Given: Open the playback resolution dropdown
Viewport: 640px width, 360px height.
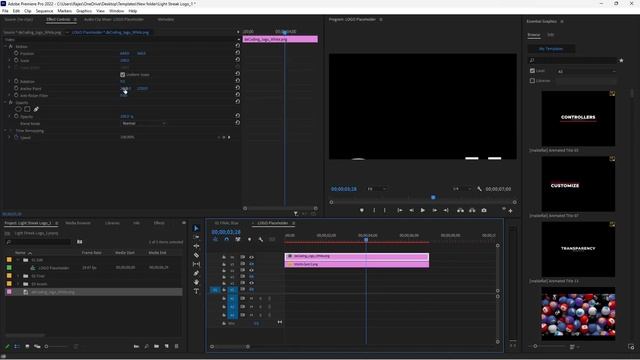Looking at the screenshot, I should coord(462,189).
